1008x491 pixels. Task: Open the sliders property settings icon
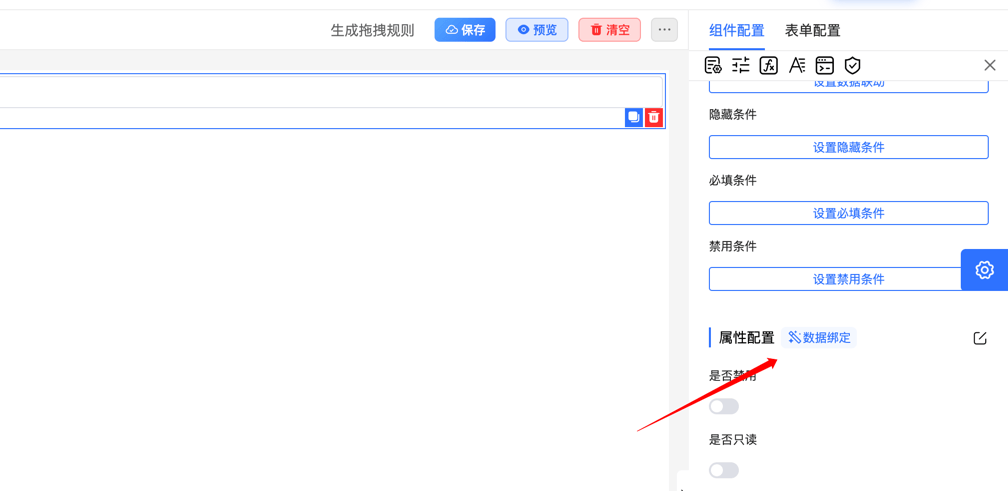pos(741,65)
